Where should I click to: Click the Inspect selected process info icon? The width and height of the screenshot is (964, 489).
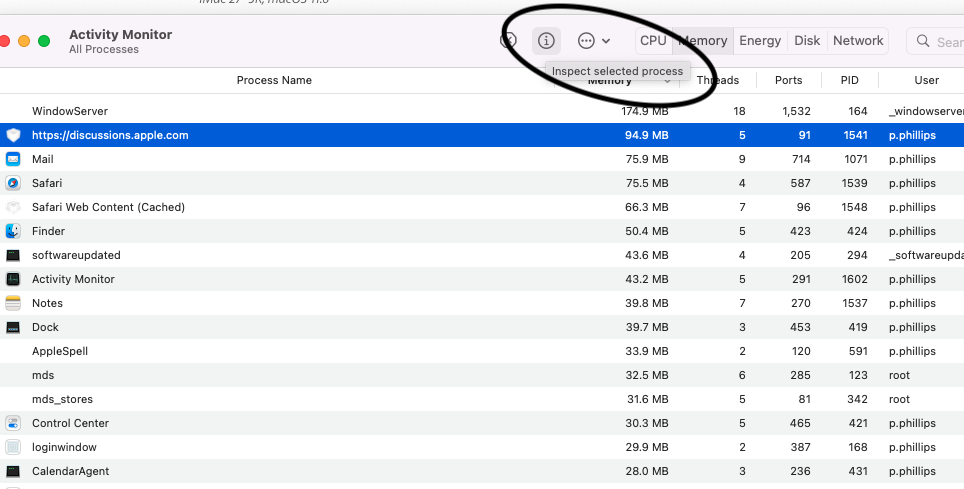click(546, 41)
